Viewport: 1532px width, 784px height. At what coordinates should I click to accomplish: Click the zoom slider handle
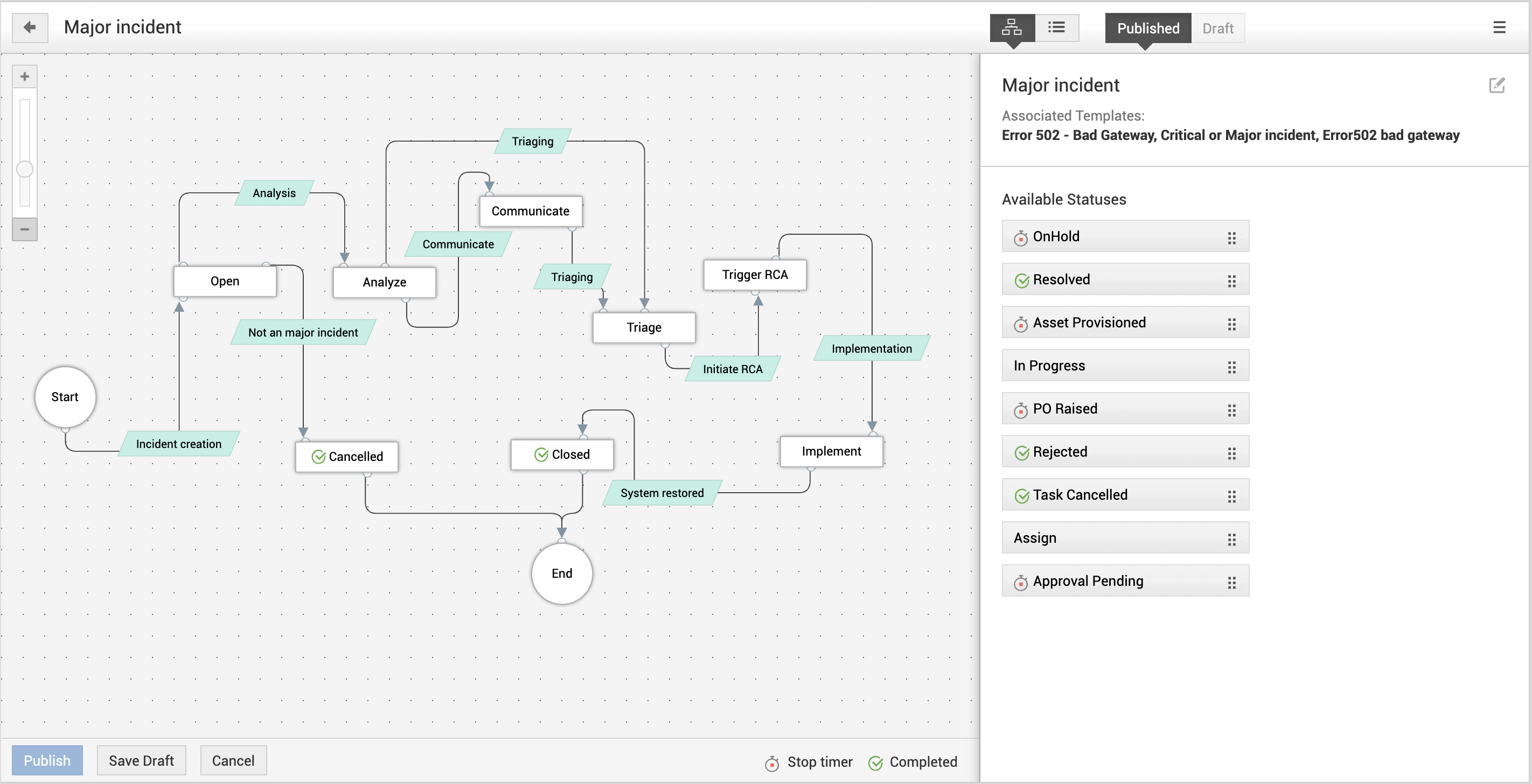(x=24, y=170)
